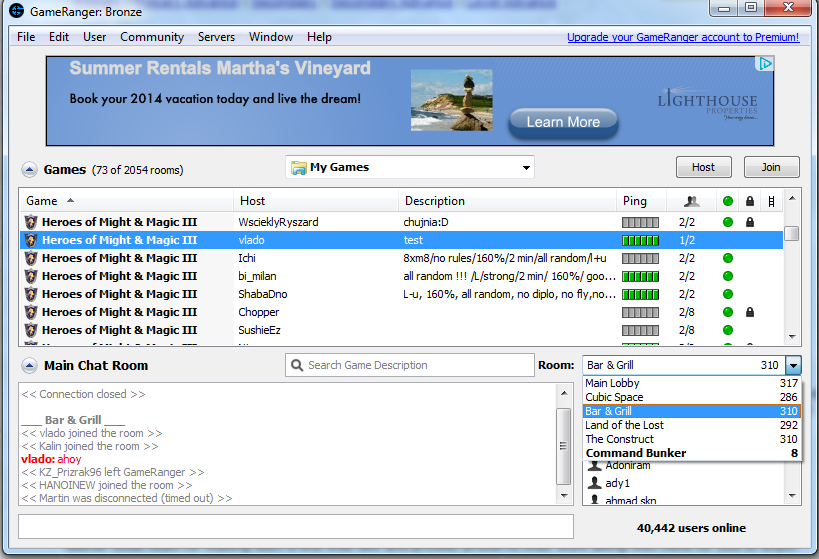Click the magnifier icon in the search box
Image resolution: width=819 pixels, height=559 pixels.
[x=297, y=365]
